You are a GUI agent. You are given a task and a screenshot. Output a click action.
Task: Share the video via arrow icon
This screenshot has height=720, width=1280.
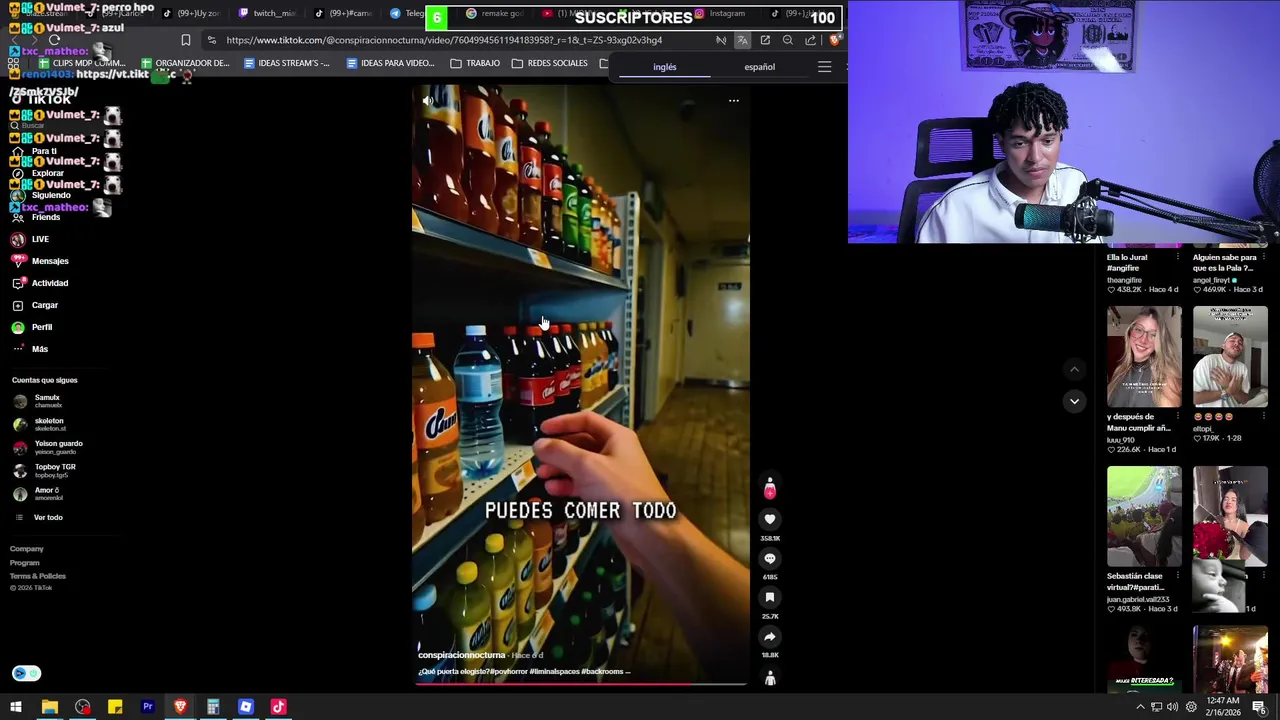[x=770, y=636]
